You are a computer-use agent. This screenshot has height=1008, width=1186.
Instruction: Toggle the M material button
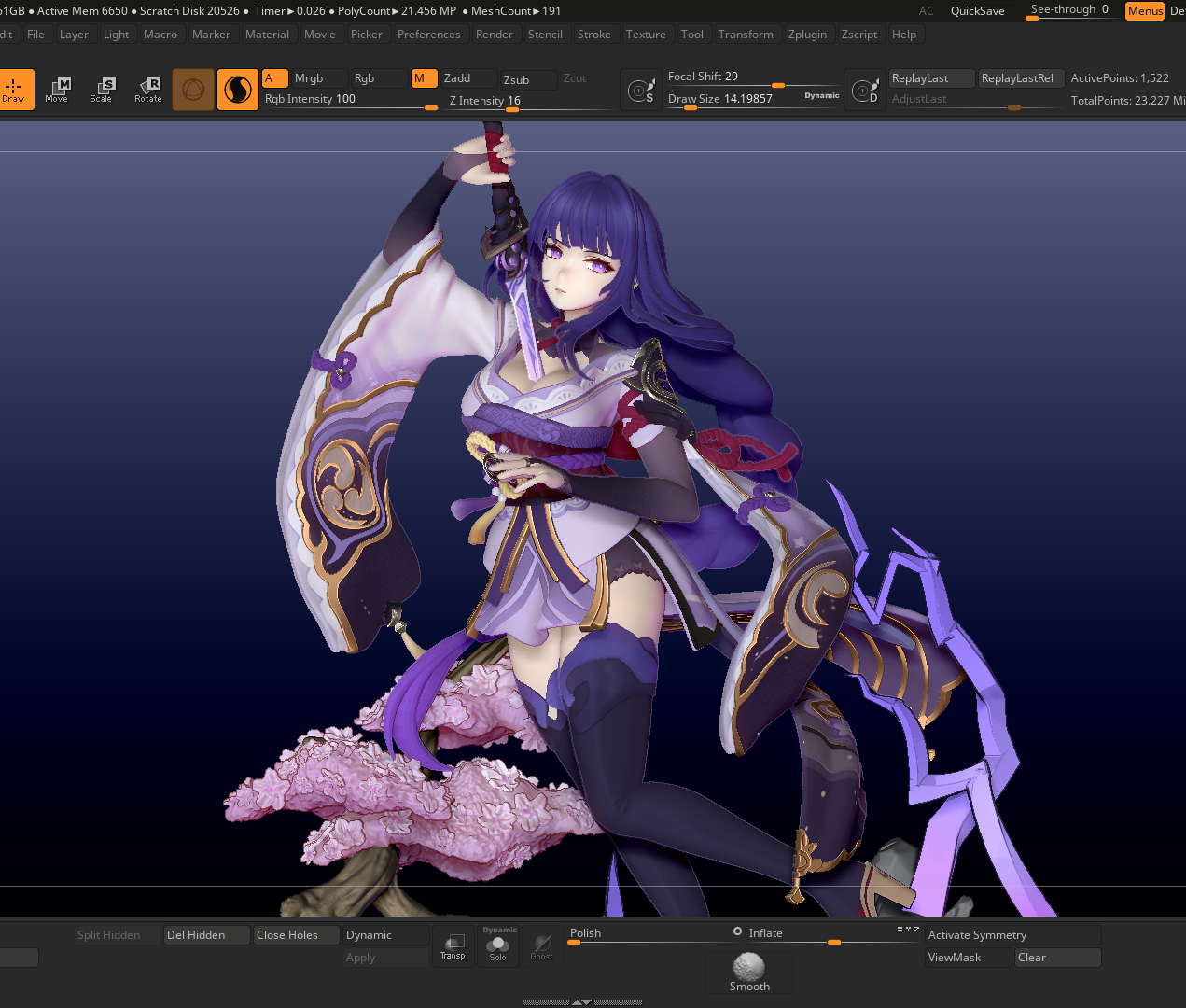425,78
